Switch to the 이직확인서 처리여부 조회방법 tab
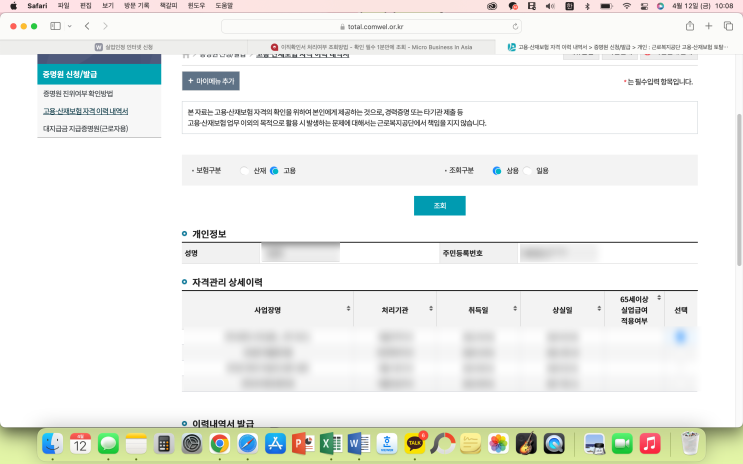Image resolution: width=743 pixels, height=464 pixels. pos(372,47)
